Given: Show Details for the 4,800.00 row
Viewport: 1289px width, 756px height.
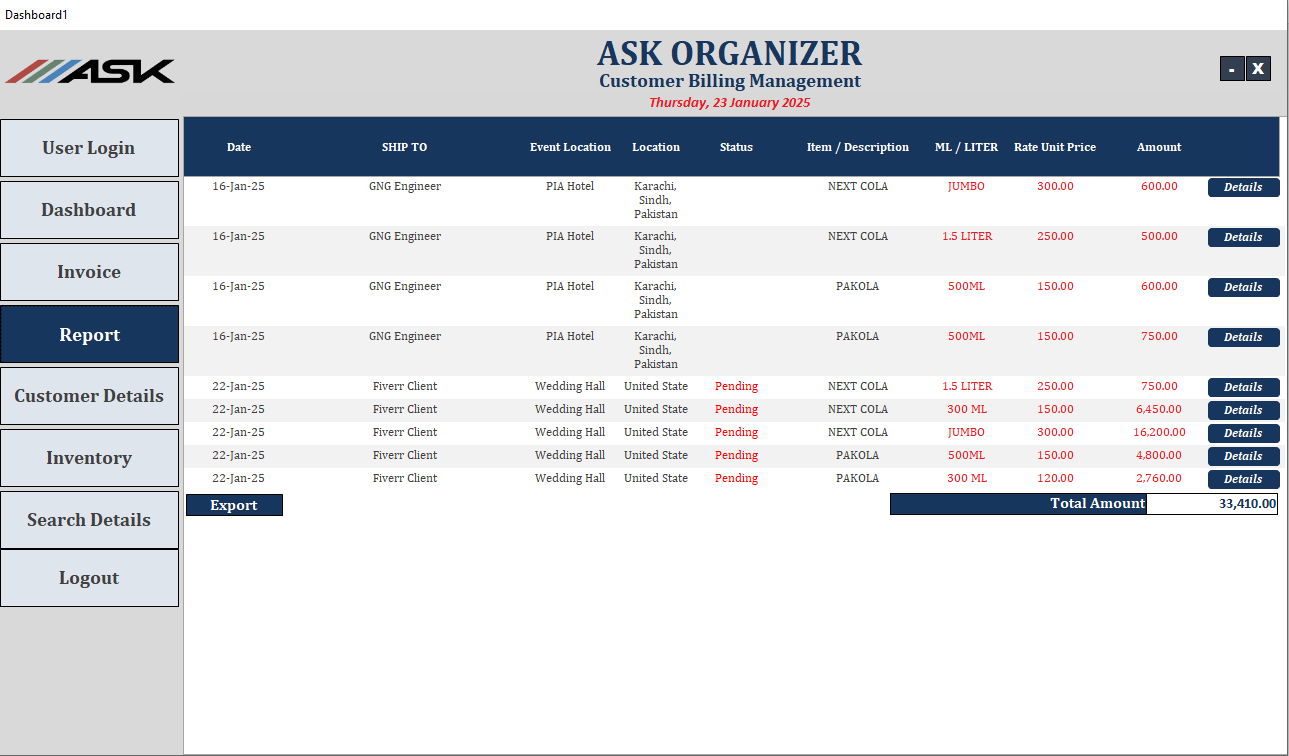Looking at the screenshot, I should [1243, 456].
